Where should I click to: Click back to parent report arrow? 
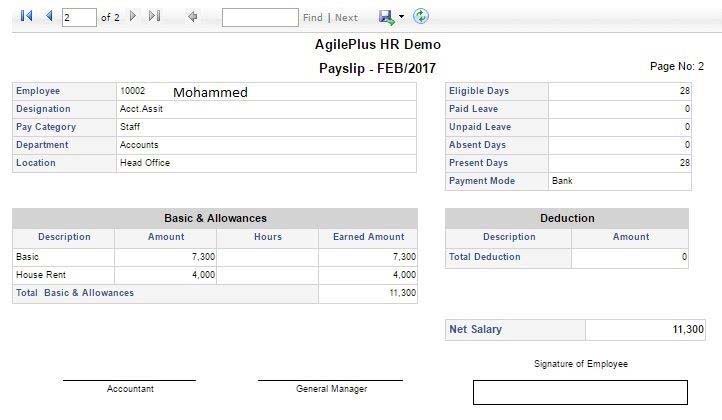pos(192,17)
